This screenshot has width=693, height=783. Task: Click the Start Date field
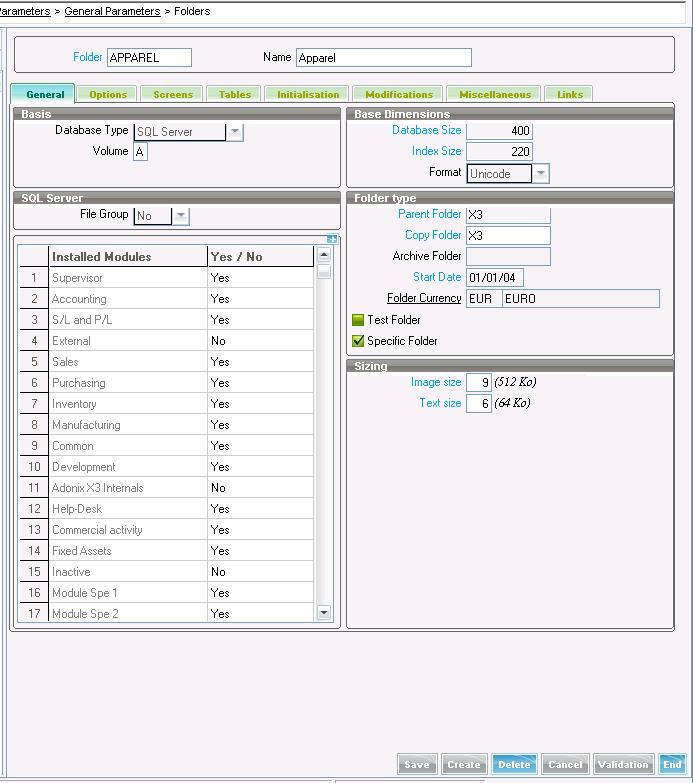click(495, 278)
